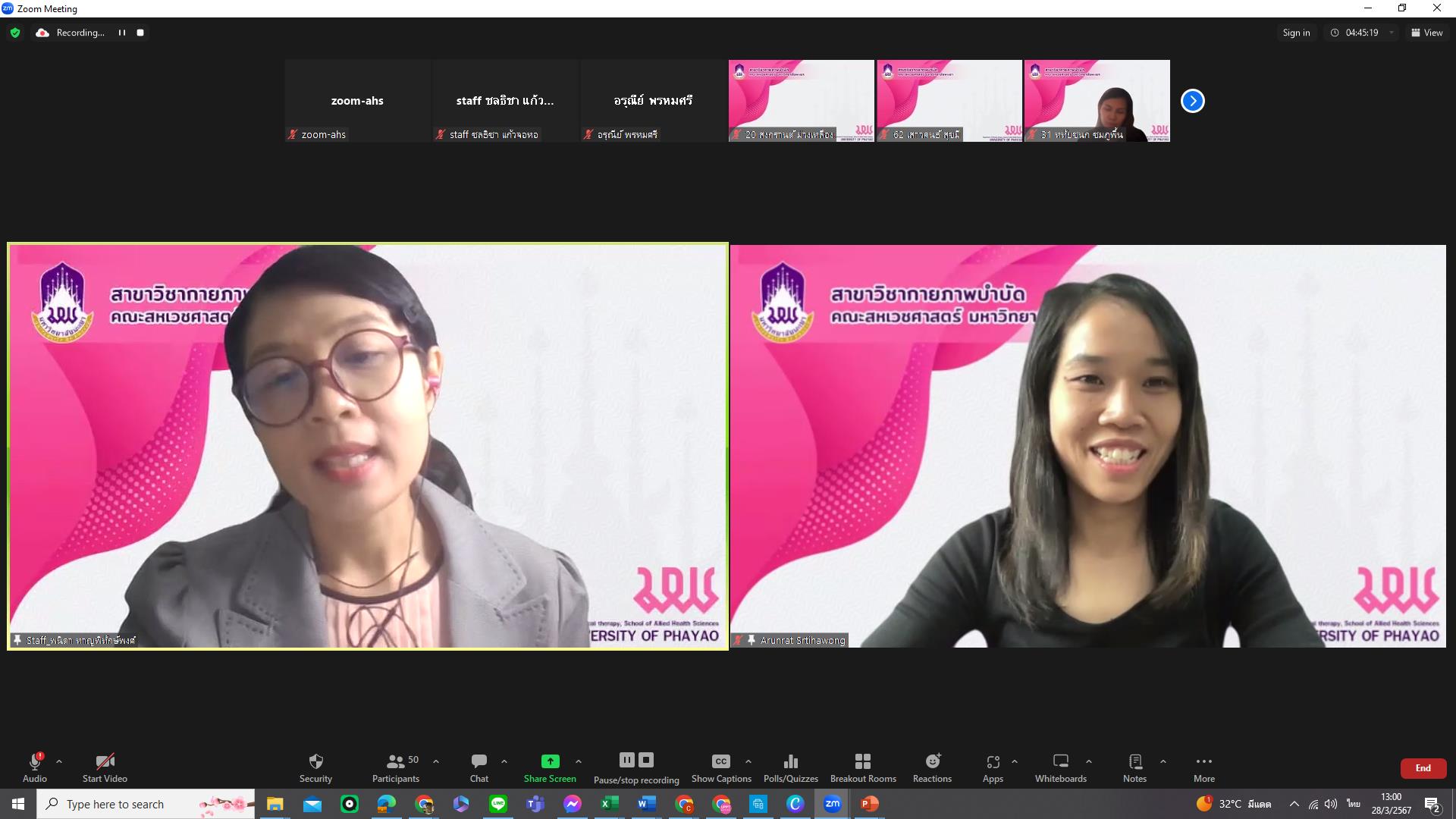Expand the Share Screen options arrow

coord(579,761)
